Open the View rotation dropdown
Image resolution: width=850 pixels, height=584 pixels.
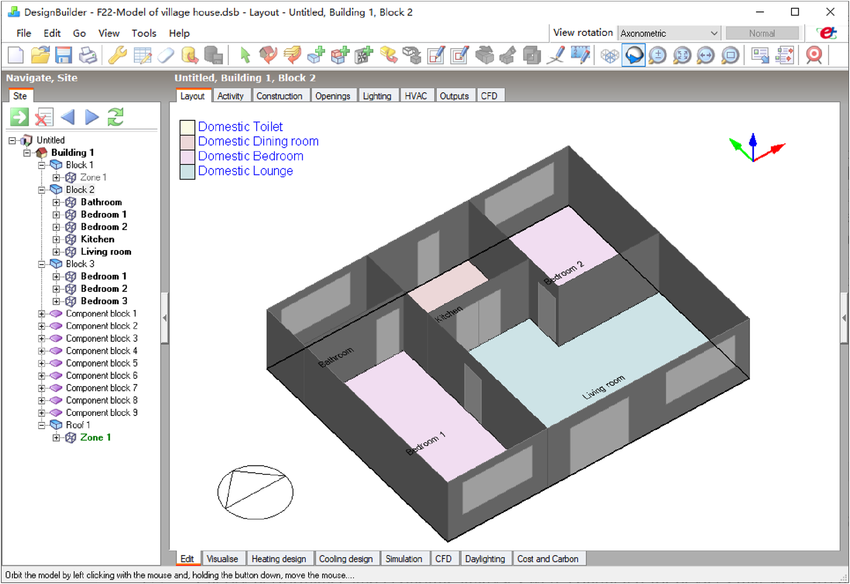click(716, 32)
